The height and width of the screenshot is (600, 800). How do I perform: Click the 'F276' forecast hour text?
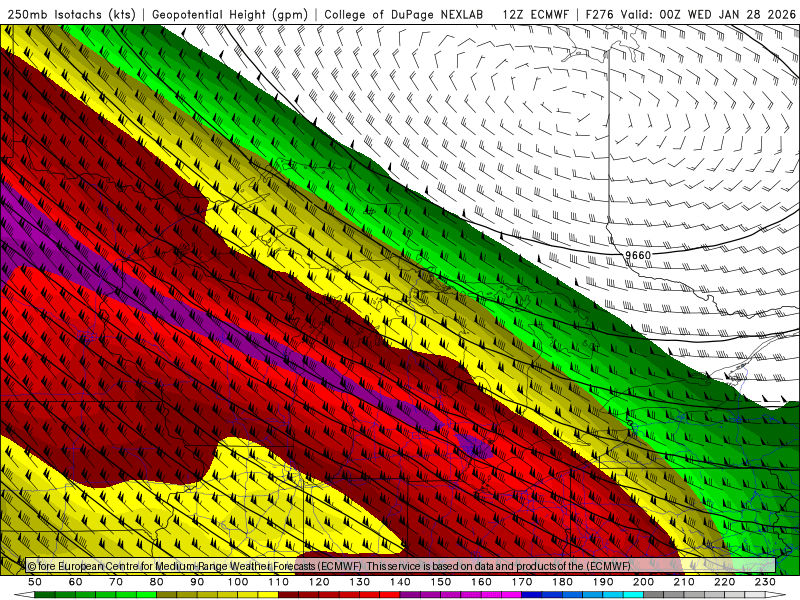601,15
